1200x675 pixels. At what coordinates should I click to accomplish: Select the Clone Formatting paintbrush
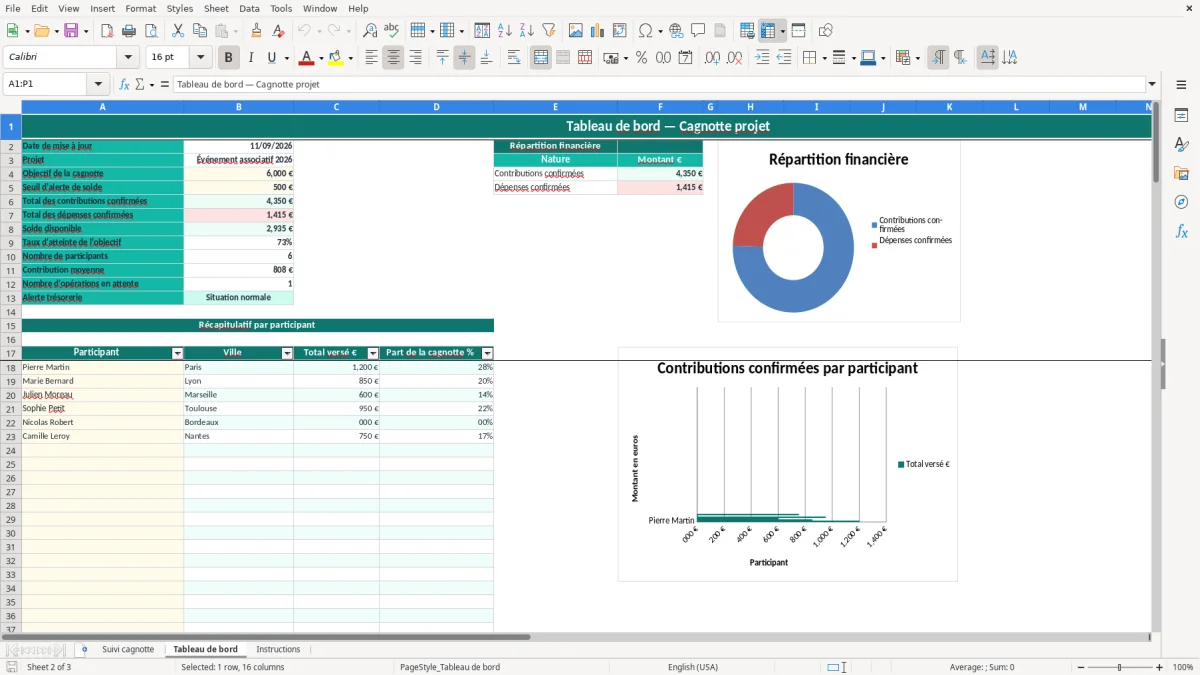click(x=256, y=31)
